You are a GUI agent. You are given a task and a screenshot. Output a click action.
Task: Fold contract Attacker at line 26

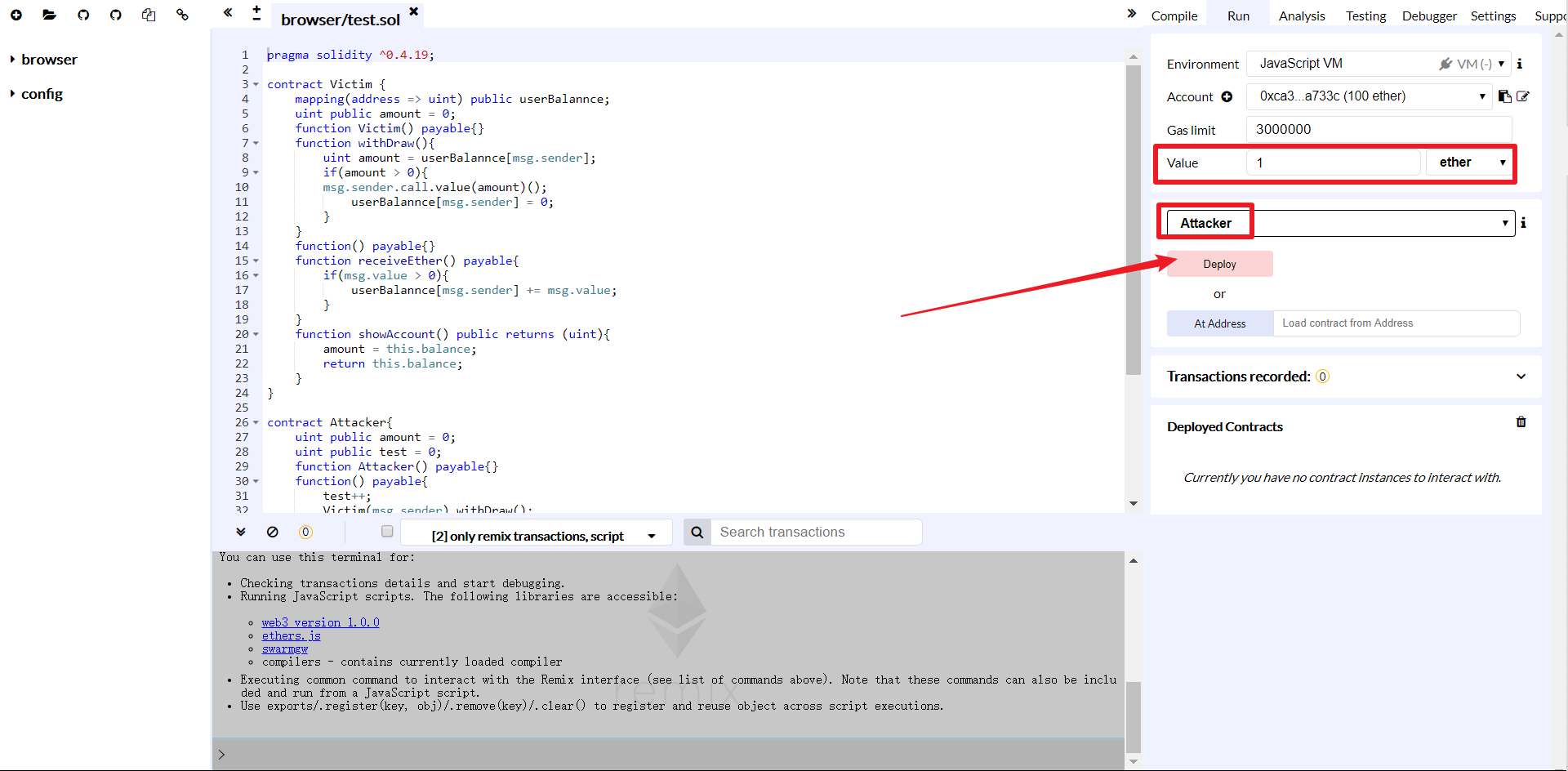coord(256,422)
